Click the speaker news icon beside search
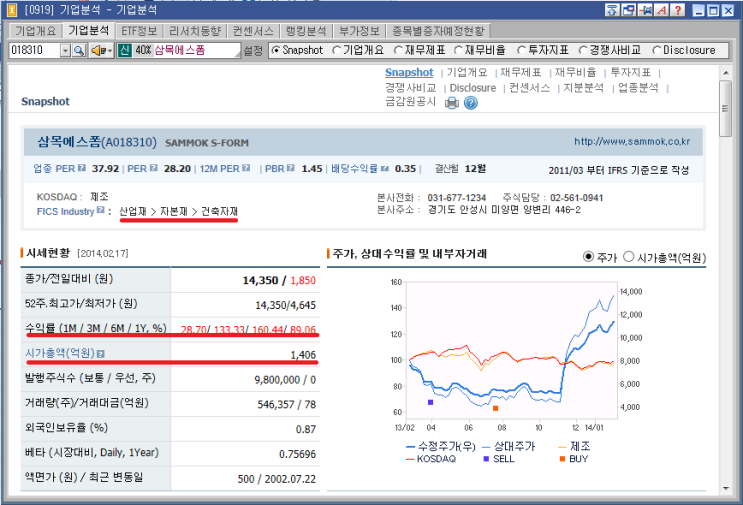743x505 pixels. (98, 50)
